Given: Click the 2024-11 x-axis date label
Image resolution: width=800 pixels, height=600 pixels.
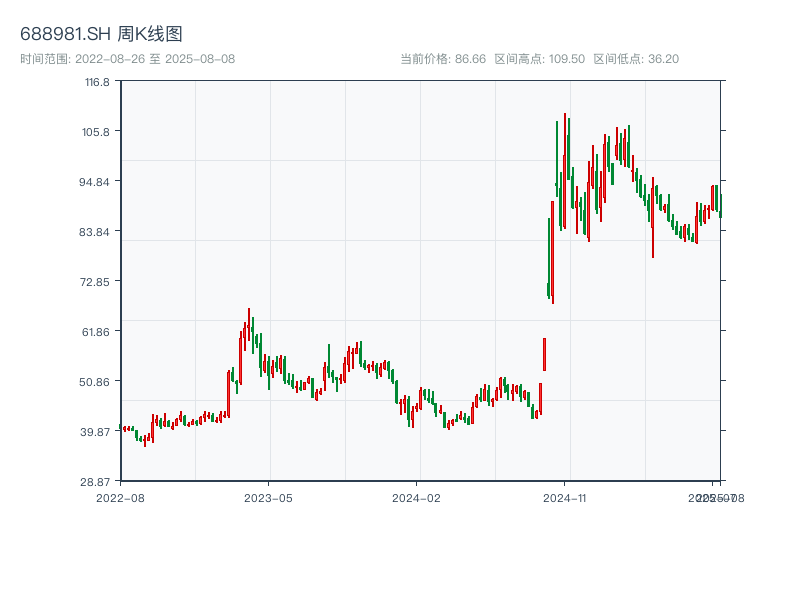Looking at the screenshot, I should pos(564,497).
